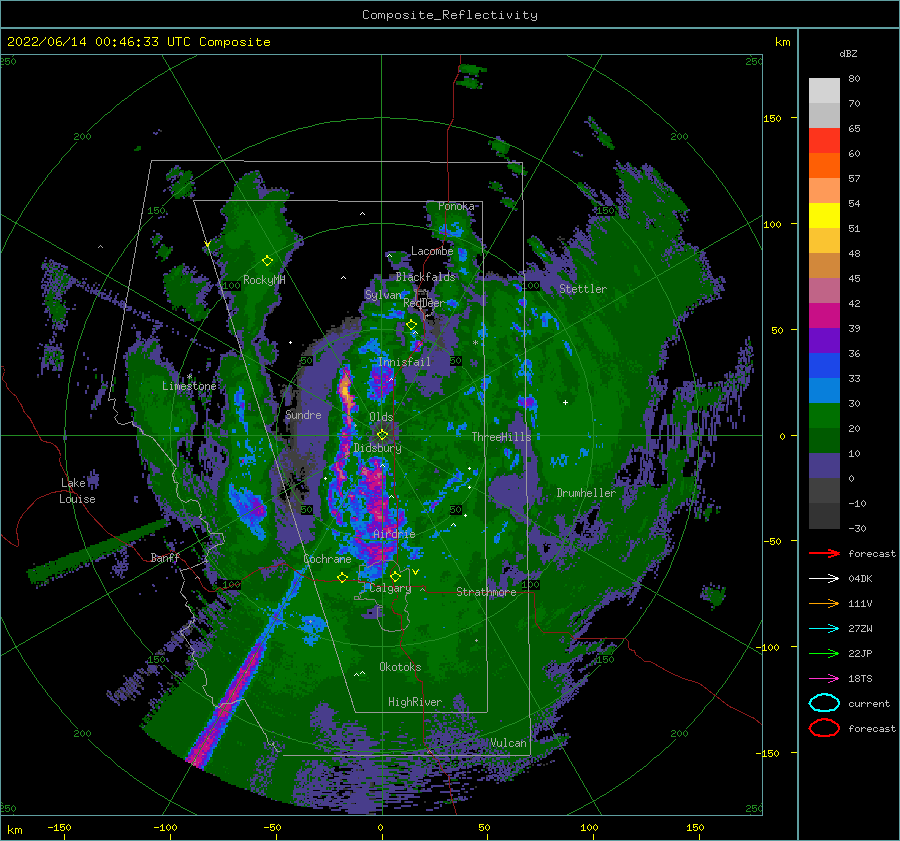
Task: Select the ThreeHills label
Action: [501, 437]
